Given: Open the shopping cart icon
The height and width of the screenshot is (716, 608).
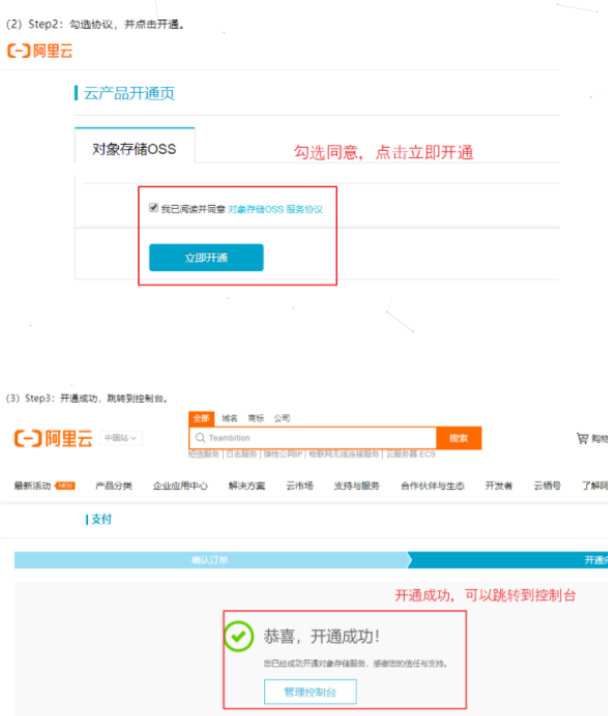Looking at the screenshot, I should click(x=582, y=438).
